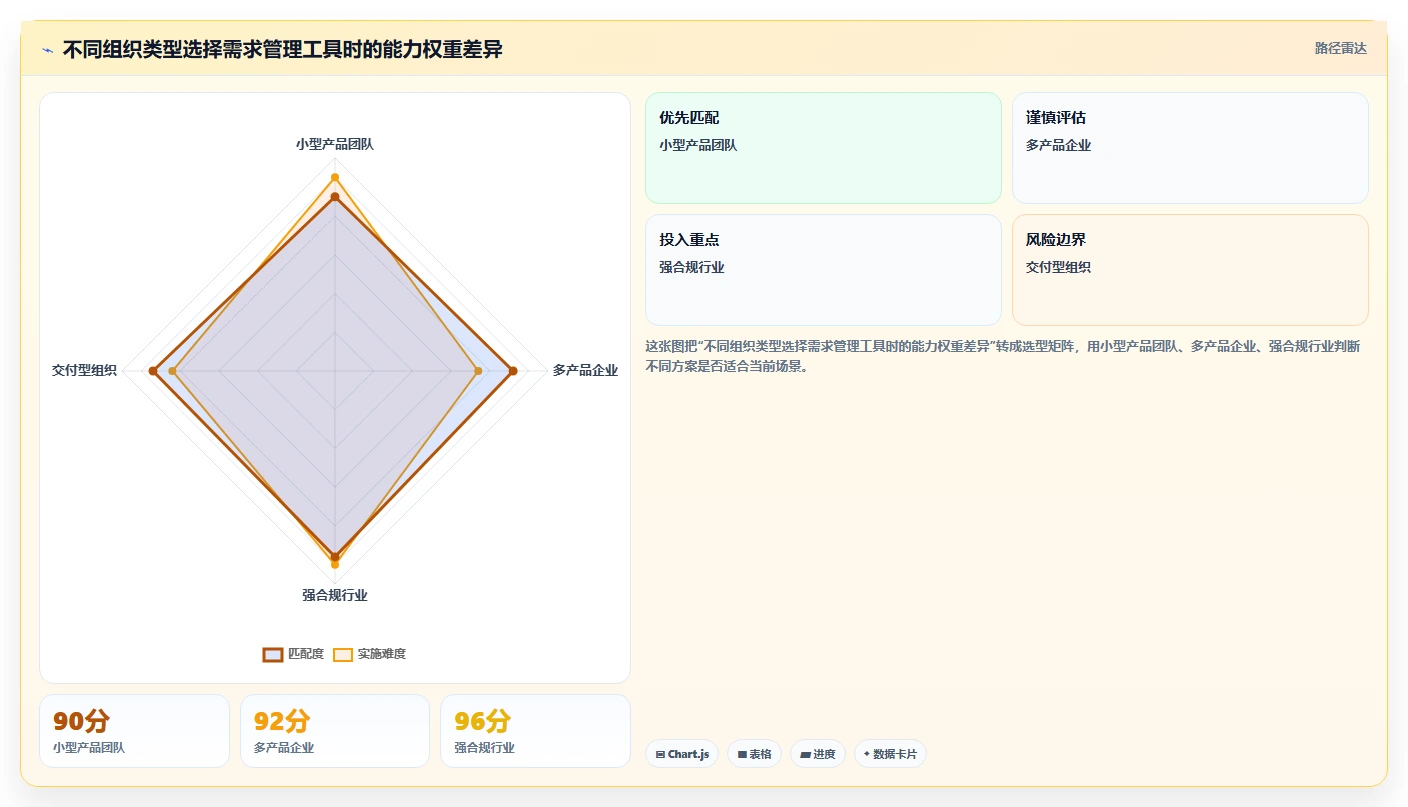Click the 90分 小型产品团队 score card
Image resolution: width=1408 pixels, height=807 pixels.
(x=134, y=731)
